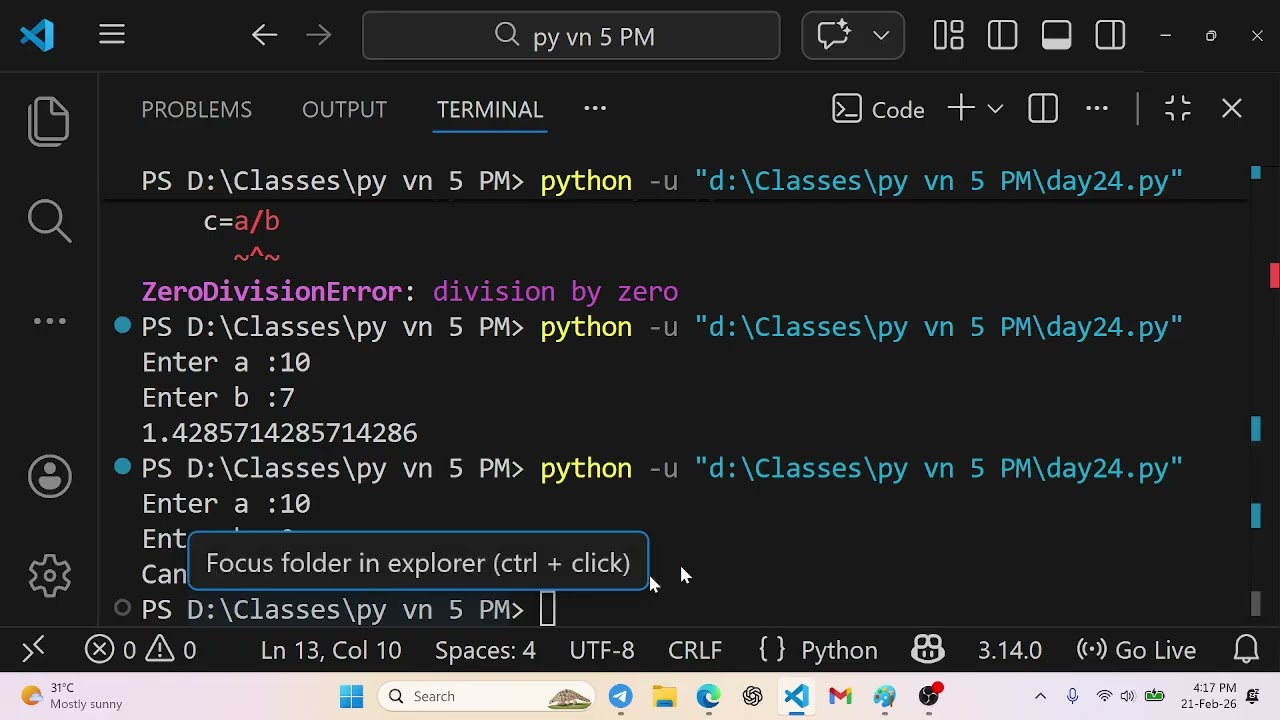Click Ln 13, Col 10 cursor position
1280x720 pixels.
(331, 650)
